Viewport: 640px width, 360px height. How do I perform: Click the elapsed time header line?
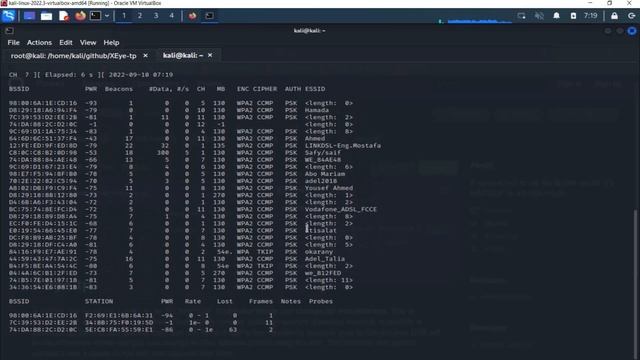pos(91,75)
